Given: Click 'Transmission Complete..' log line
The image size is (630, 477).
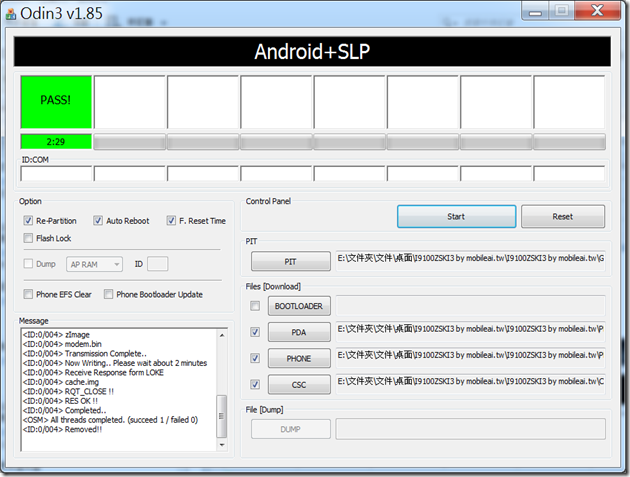Looking at the screenshot, I should point(85,354).
